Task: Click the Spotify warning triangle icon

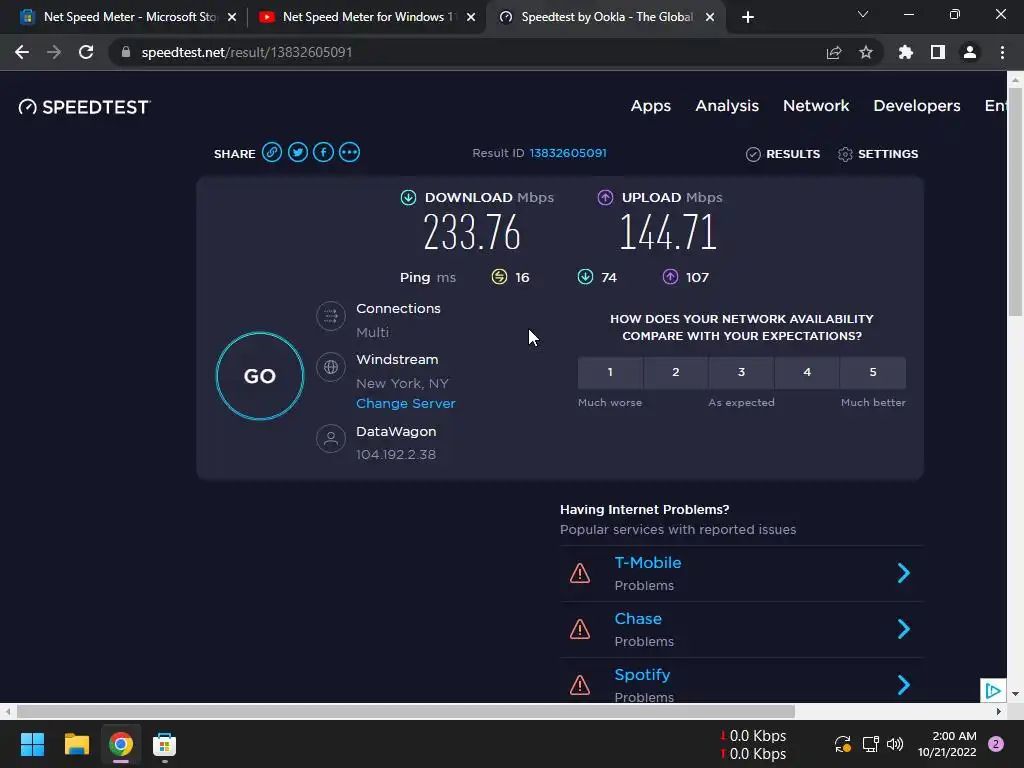Action: coord(580,686)
